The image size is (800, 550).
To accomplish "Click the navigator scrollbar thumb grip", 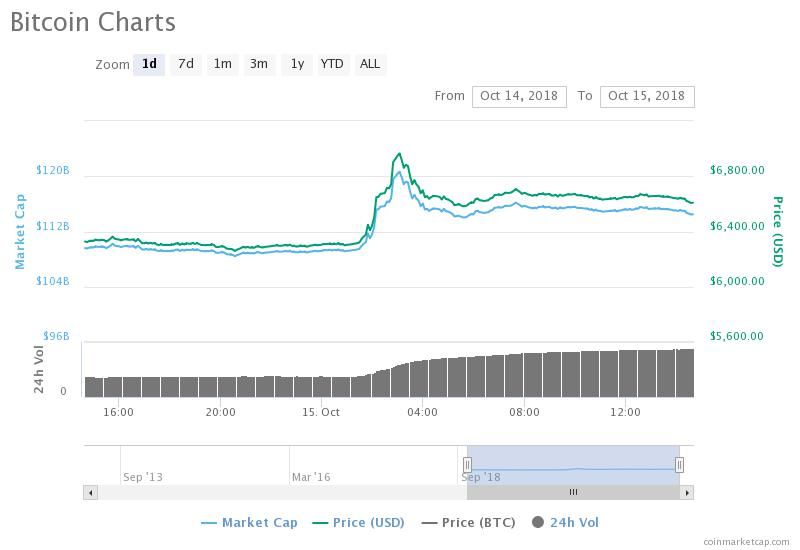I will coord(573,492).
